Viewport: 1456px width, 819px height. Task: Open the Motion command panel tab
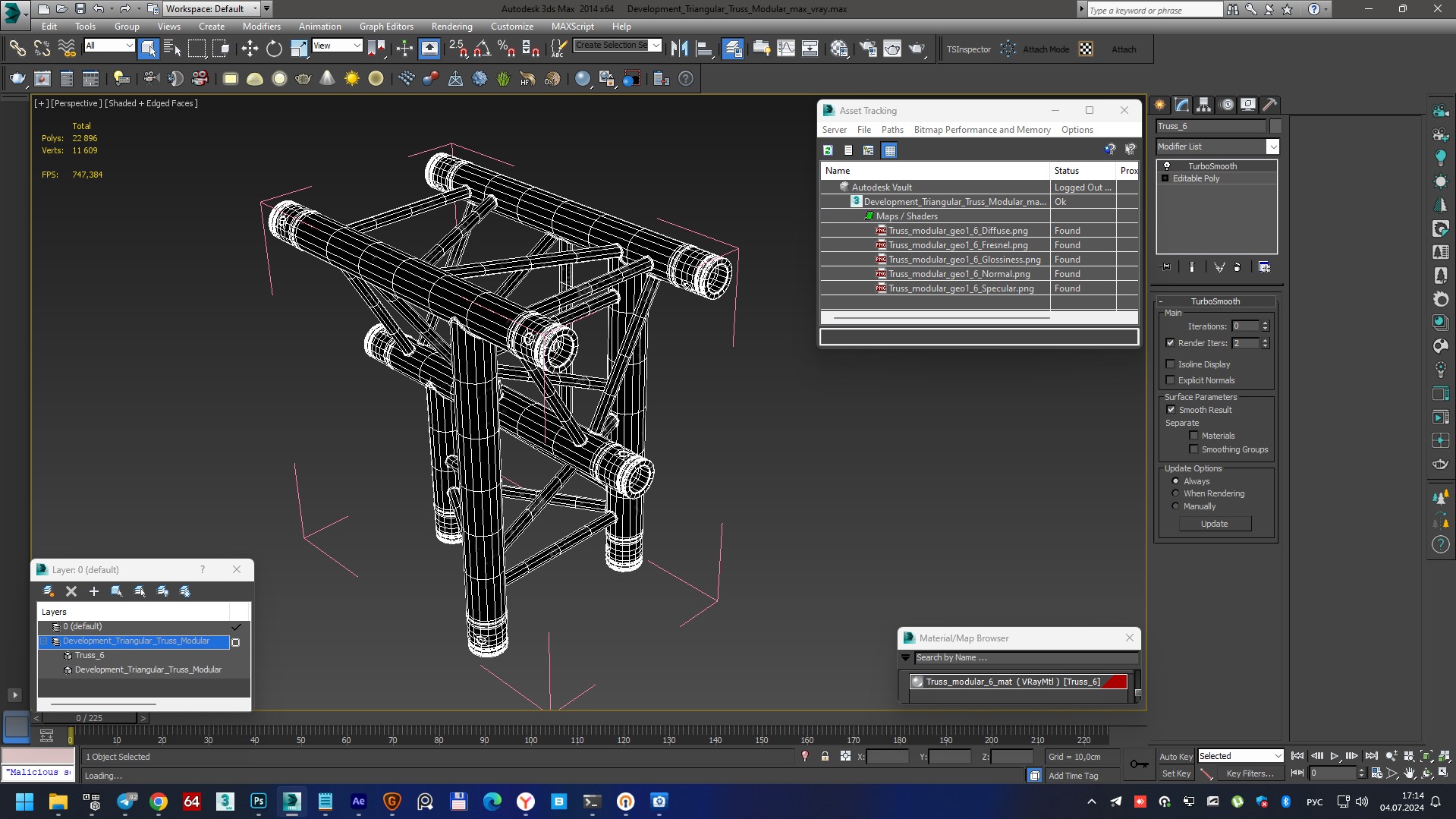pyautogui.click(x=1226, y=105)
